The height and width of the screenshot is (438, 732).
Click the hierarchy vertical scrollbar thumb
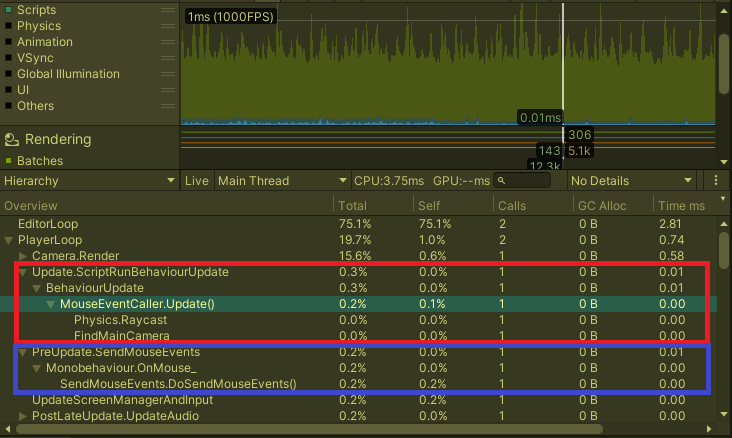(x=724, y=250)
